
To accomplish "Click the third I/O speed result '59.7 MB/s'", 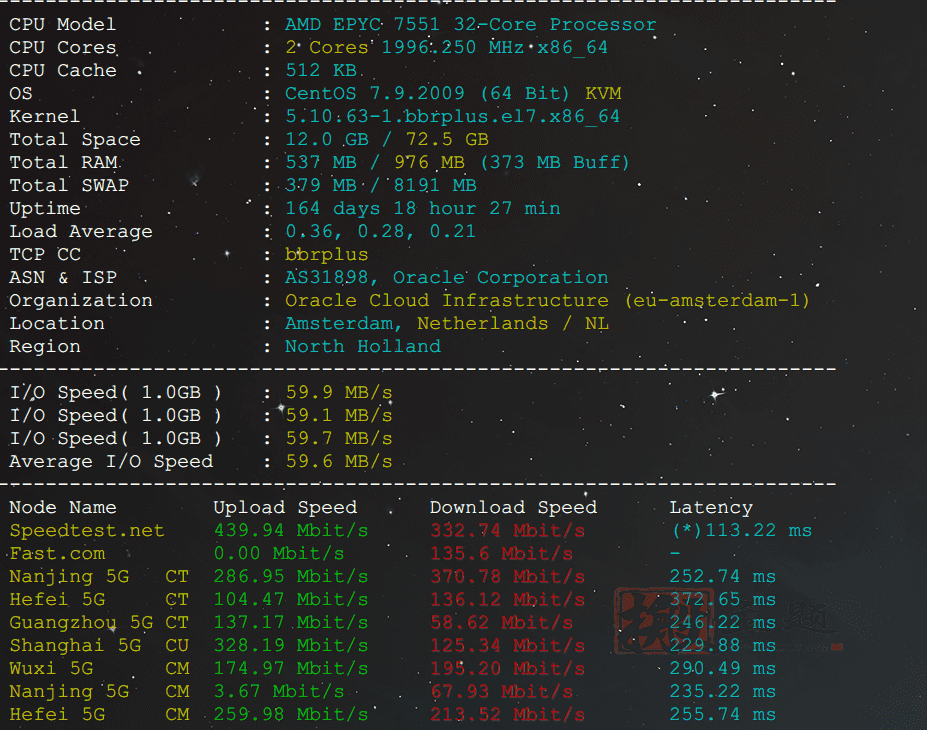I will (x=339, y=439).
